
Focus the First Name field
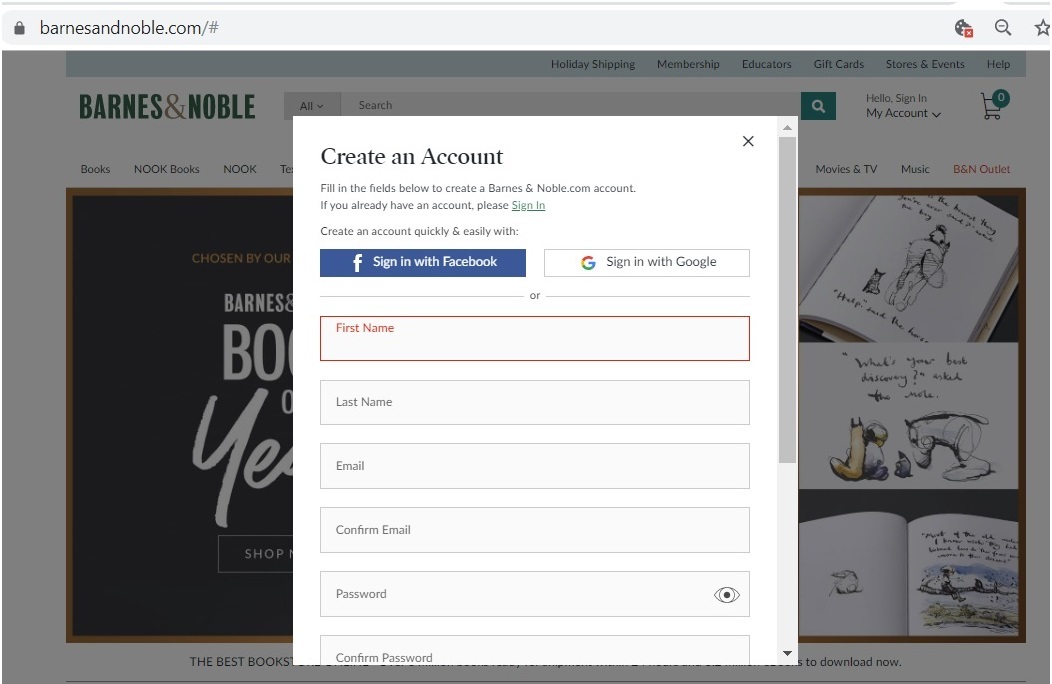pyautogui.click(x=535, y=338)
